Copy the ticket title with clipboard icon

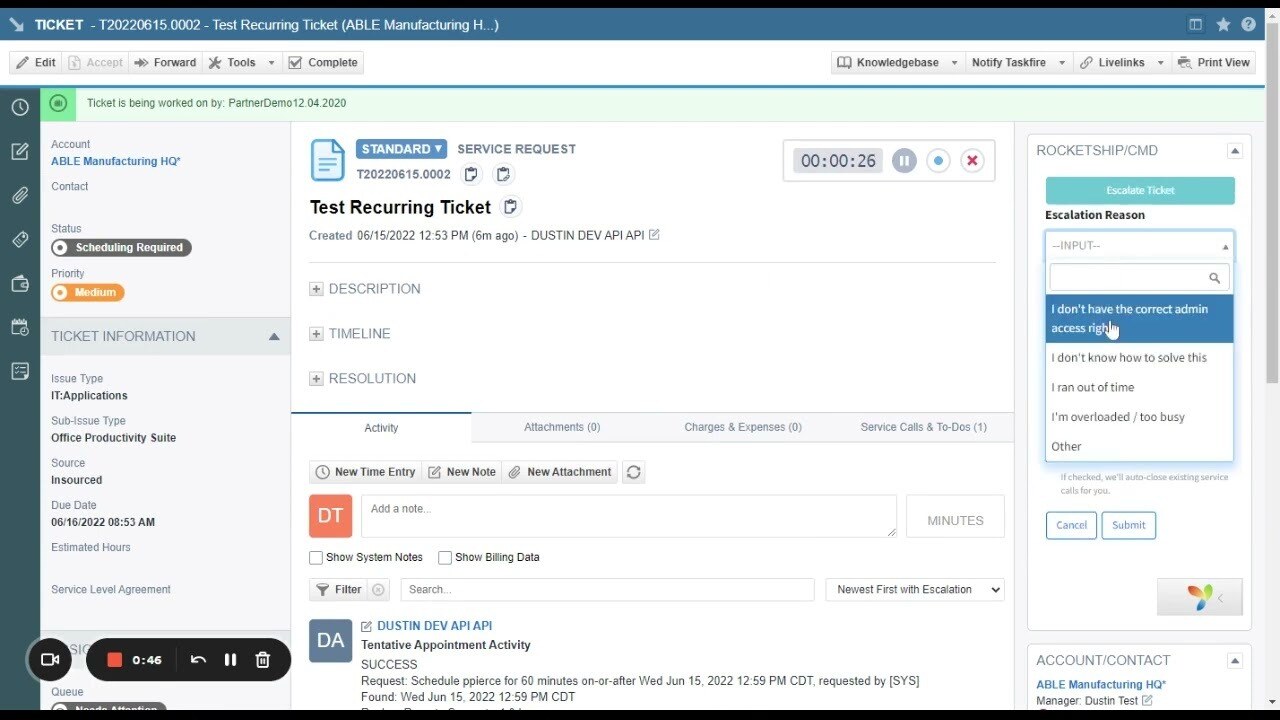pyautogui.click(x=510, y=207)
